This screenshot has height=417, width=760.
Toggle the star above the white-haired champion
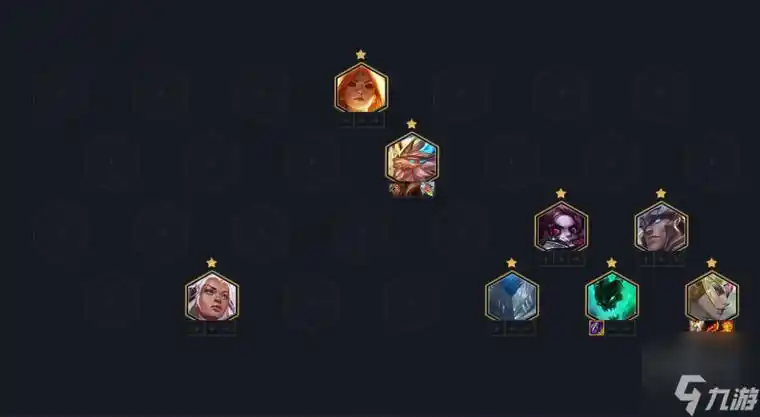point(211,263)
